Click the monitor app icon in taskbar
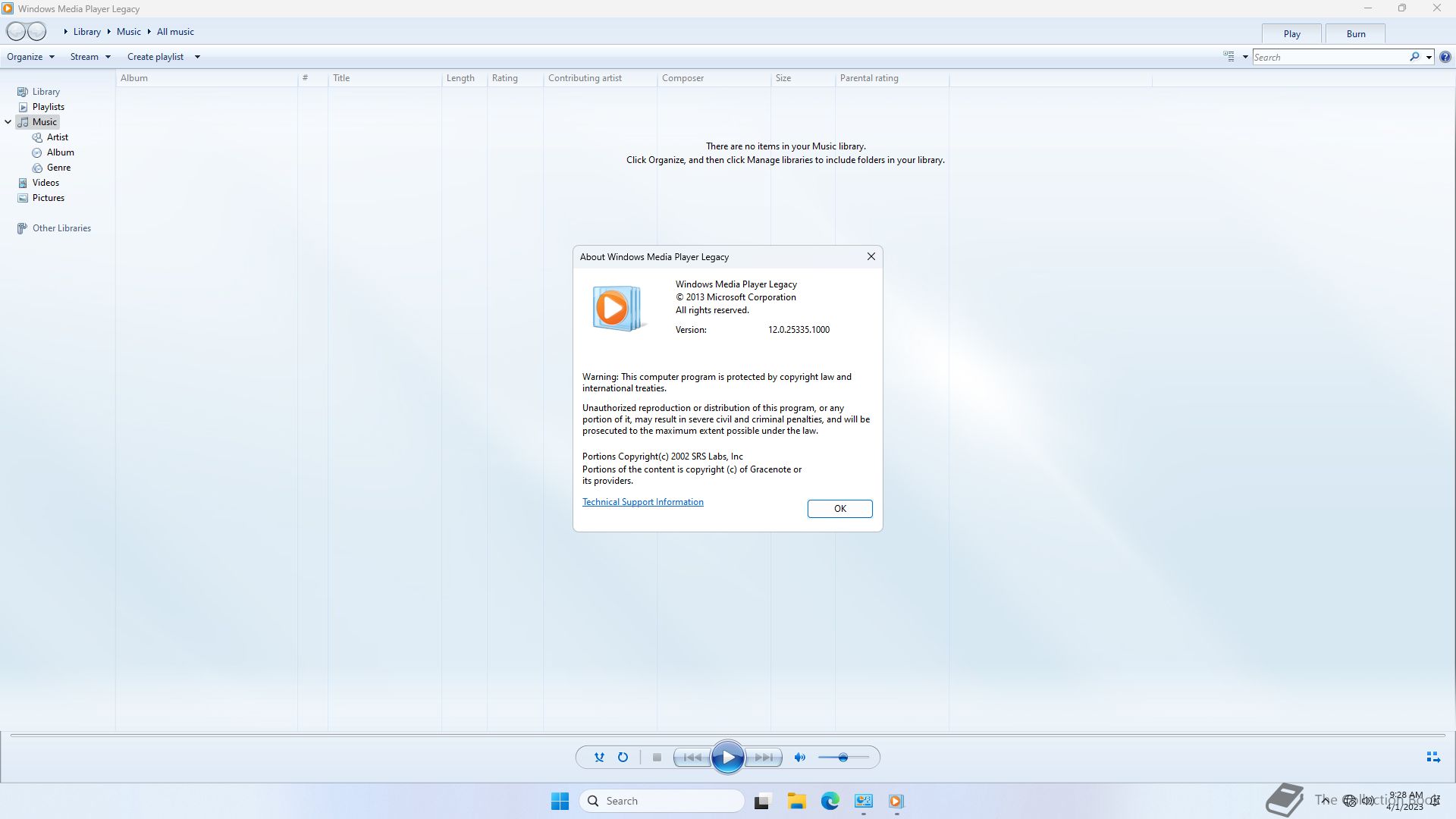The width and height of the screenshot is (1456, 819). point(863,801)
